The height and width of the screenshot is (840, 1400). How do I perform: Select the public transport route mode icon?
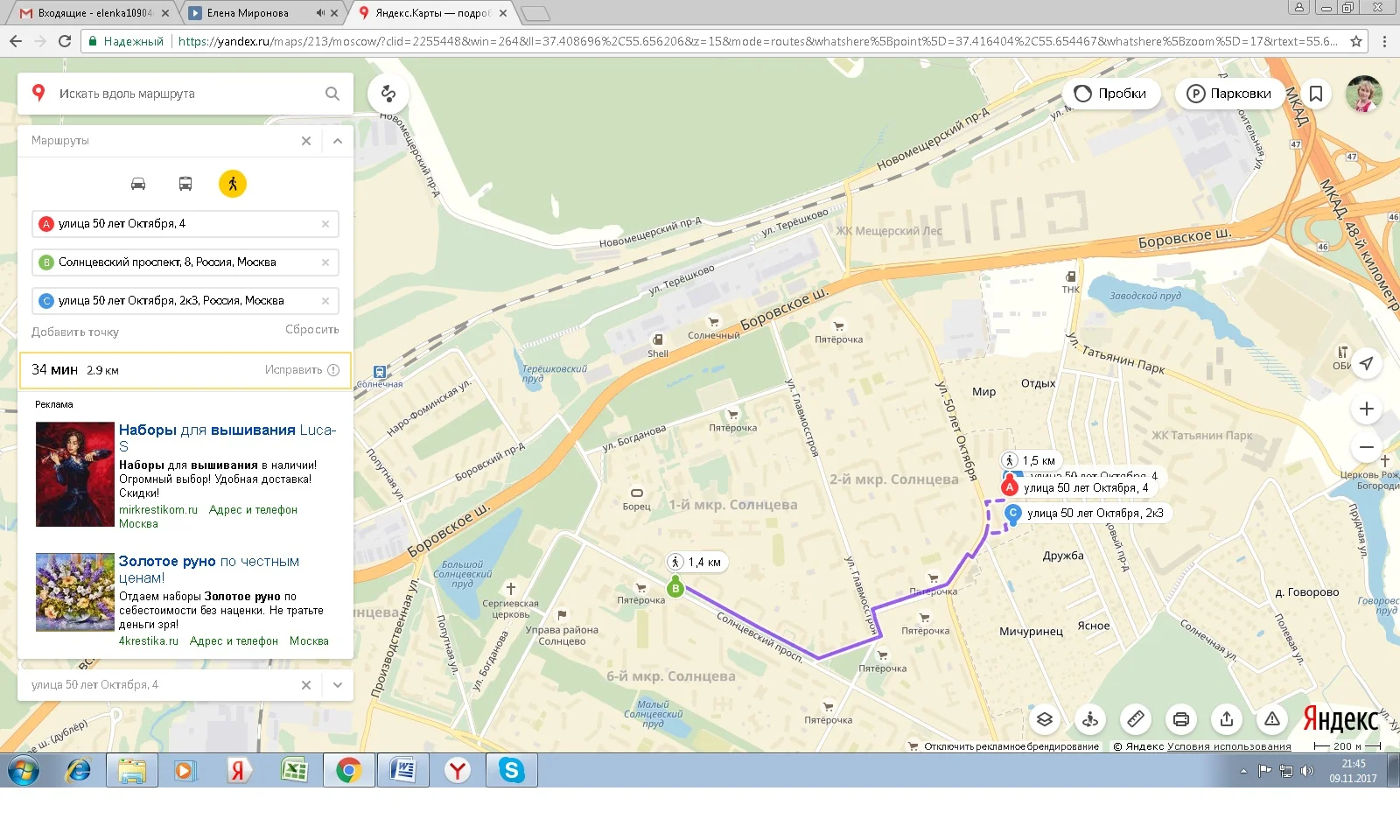pyautogui.click(x=185, y=184)
